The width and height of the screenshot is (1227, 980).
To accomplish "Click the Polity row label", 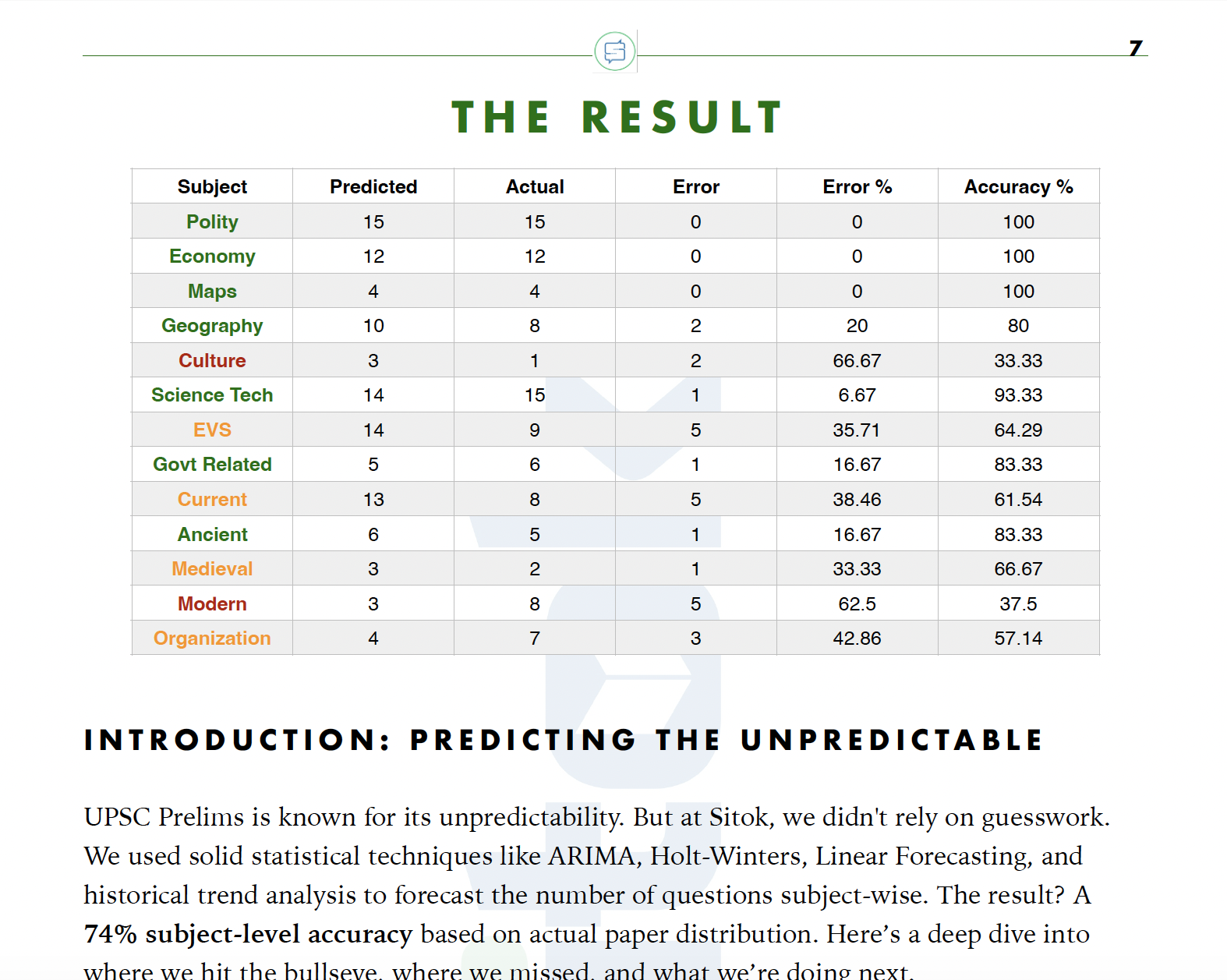I will pos(212,222).
